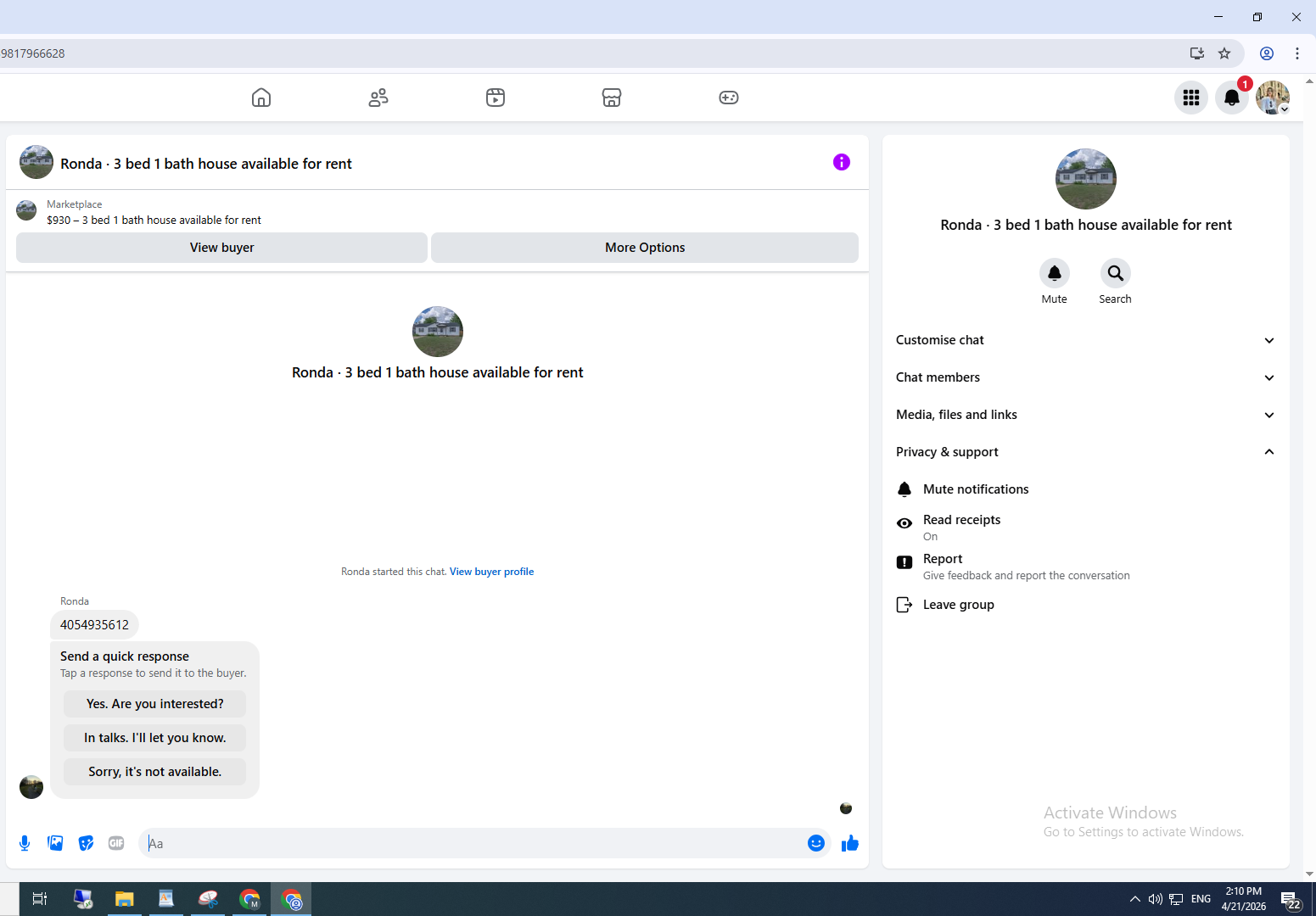Click Report exclamation icon
This screenshot has height=916, width=1316.
pyautogui.click(x=904, y=562)
